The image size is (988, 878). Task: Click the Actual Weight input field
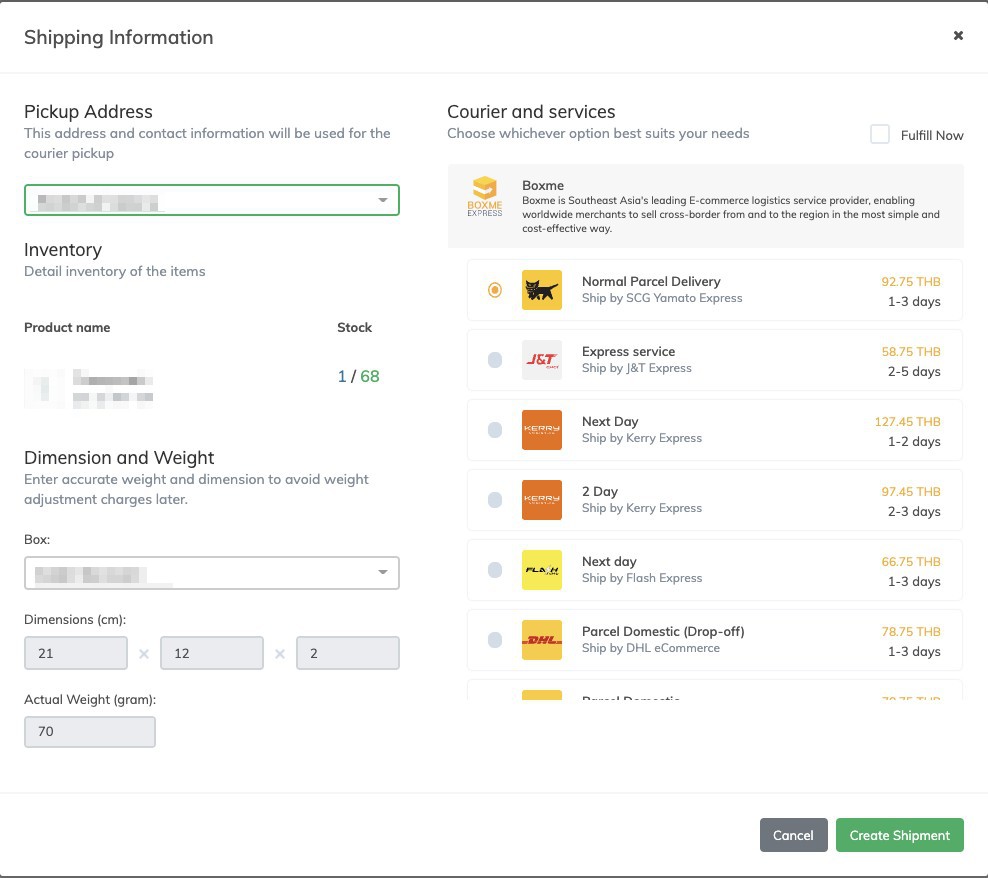(x=90, y=731)
